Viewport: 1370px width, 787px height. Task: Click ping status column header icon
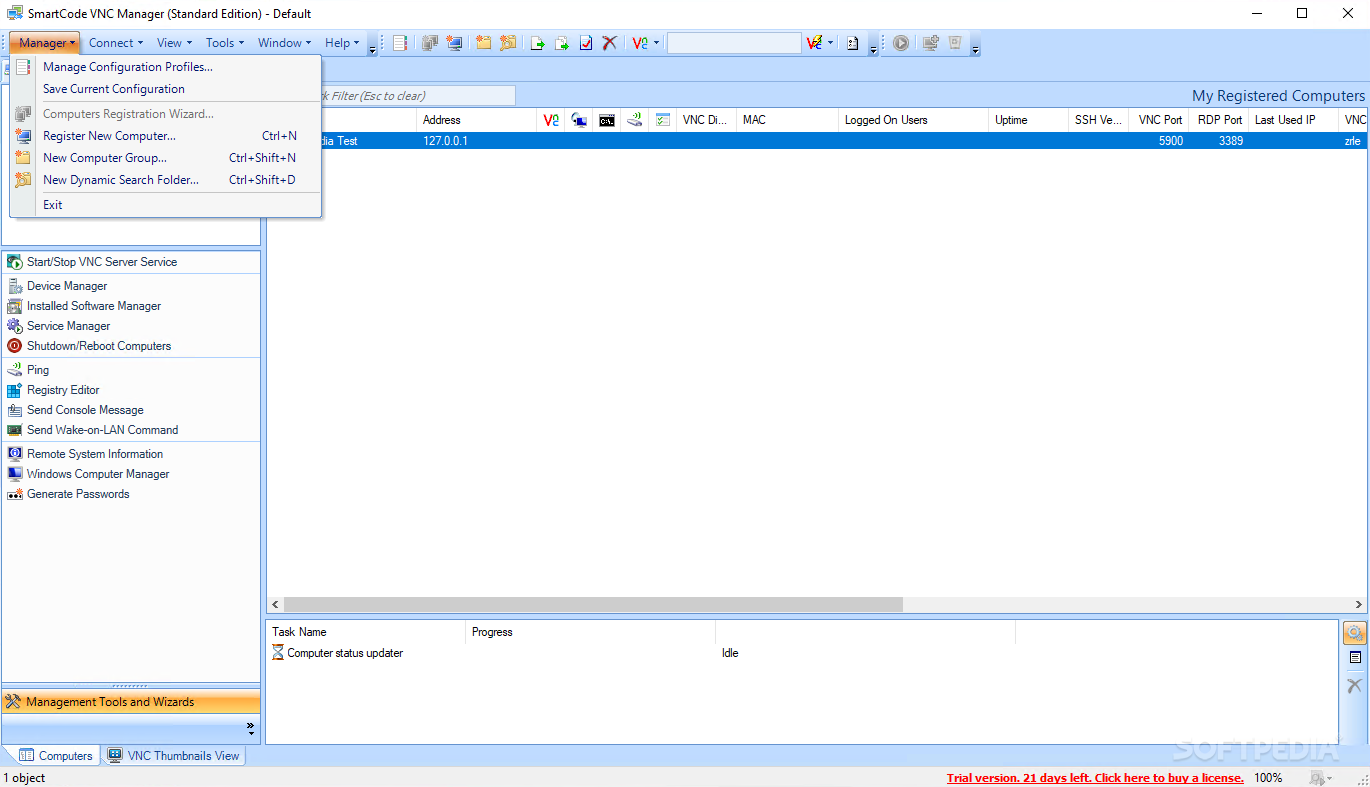[x=635, y=120]
